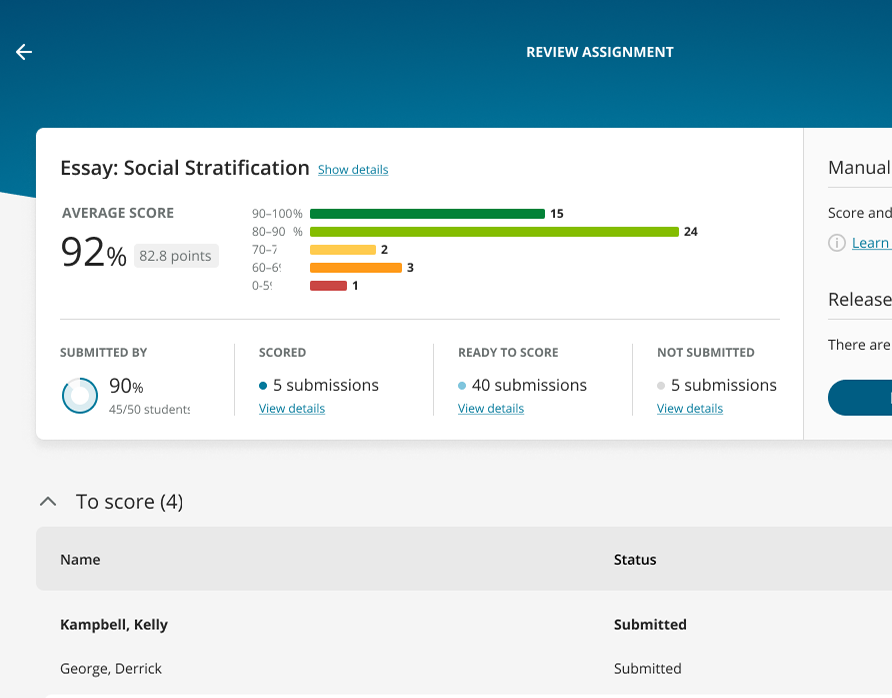Viewport: 892px width, 698px height.
Task: Collapse the To score section chevron
Action: pos(48,502)
